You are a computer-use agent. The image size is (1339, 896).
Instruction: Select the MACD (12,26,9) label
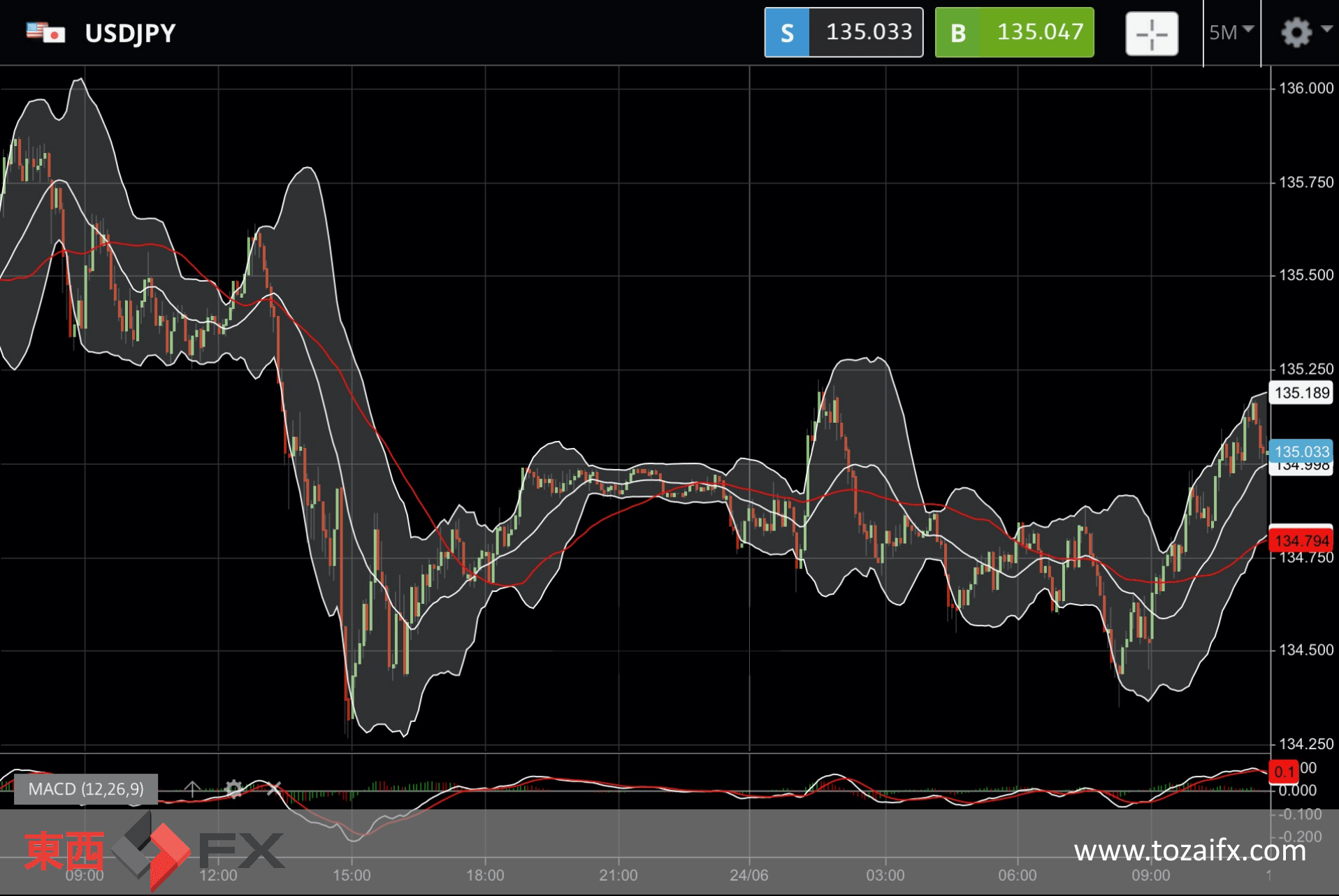pyautogui.click(x=86, y=789)
